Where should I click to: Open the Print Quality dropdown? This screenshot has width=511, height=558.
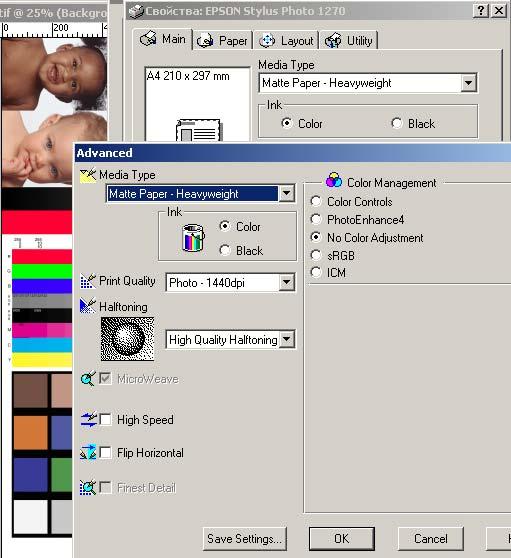pos(286,283)
